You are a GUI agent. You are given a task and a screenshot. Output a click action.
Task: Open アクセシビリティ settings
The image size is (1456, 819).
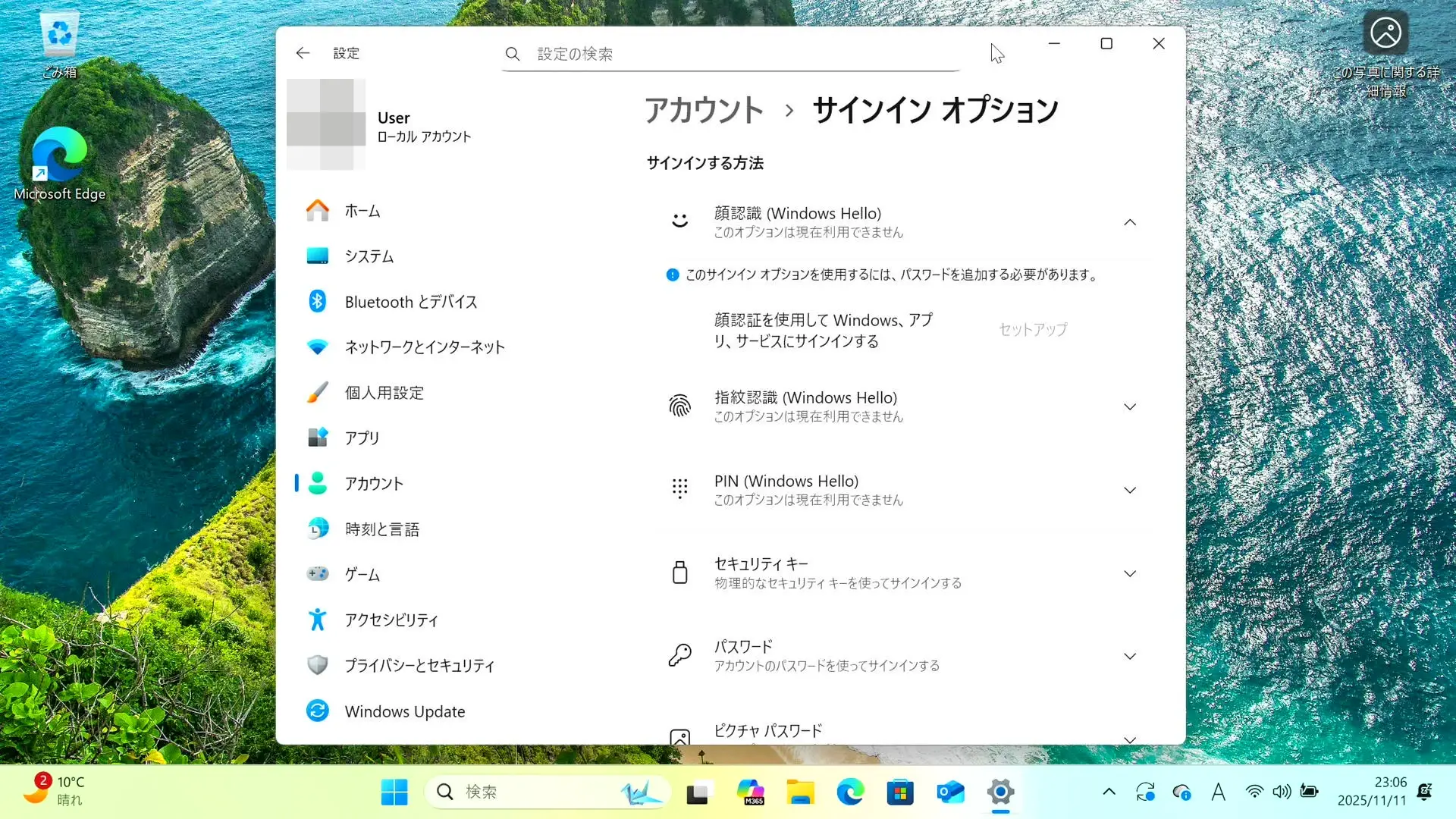click(391, 620)
